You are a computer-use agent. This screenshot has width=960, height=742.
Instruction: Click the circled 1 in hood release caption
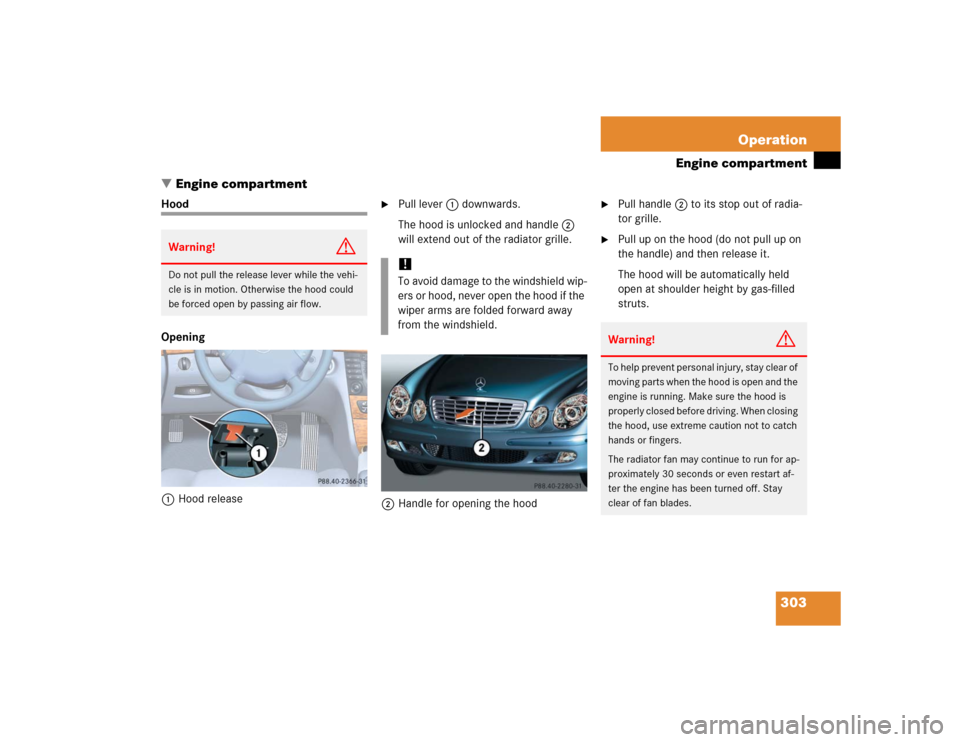[168, 500]
